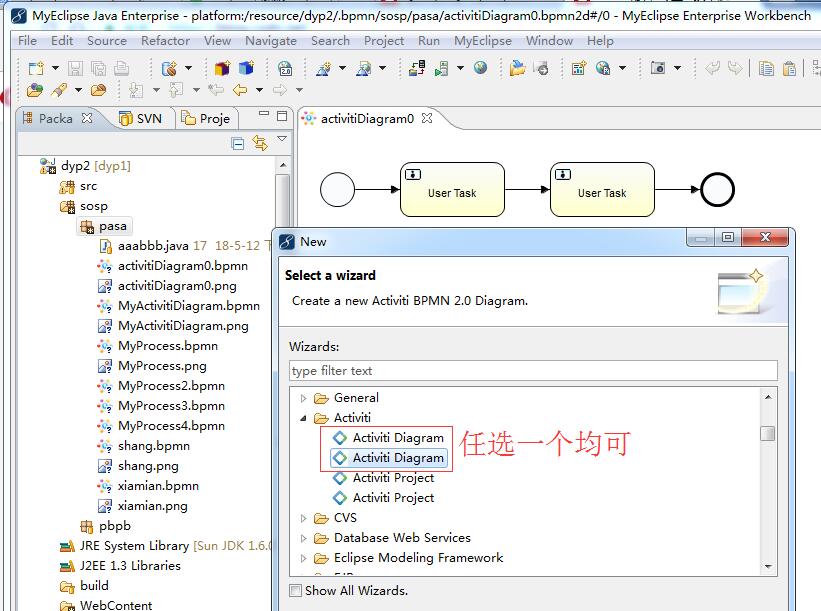Select the highlighted second Activiti Diagram wizard

388,458
